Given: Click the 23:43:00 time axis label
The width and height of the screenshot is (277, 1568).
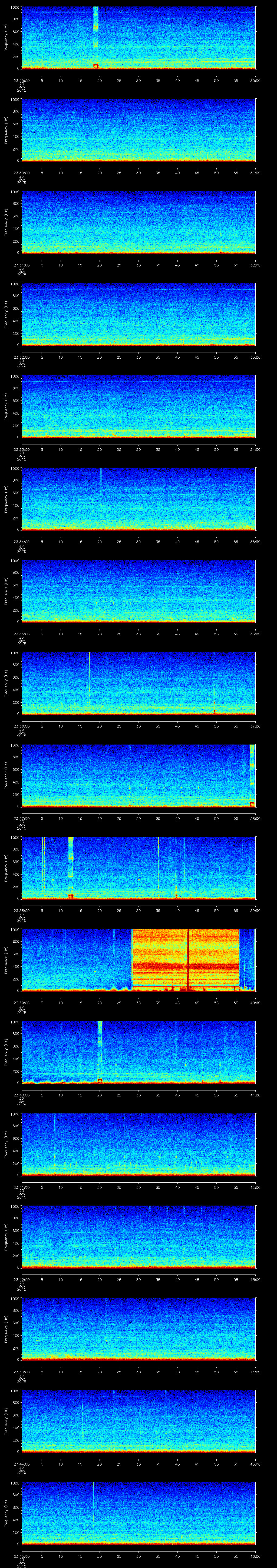Looking at the screenshot, I should point(22,1372).
